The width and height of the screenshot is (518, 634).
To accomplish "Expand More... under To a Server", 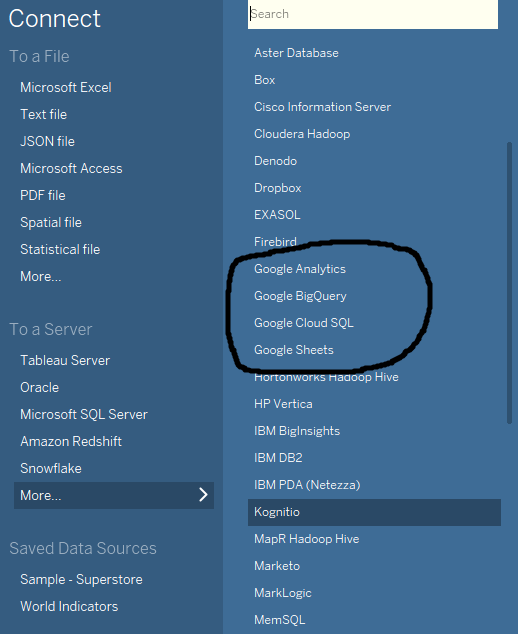I will pos(114,495).
